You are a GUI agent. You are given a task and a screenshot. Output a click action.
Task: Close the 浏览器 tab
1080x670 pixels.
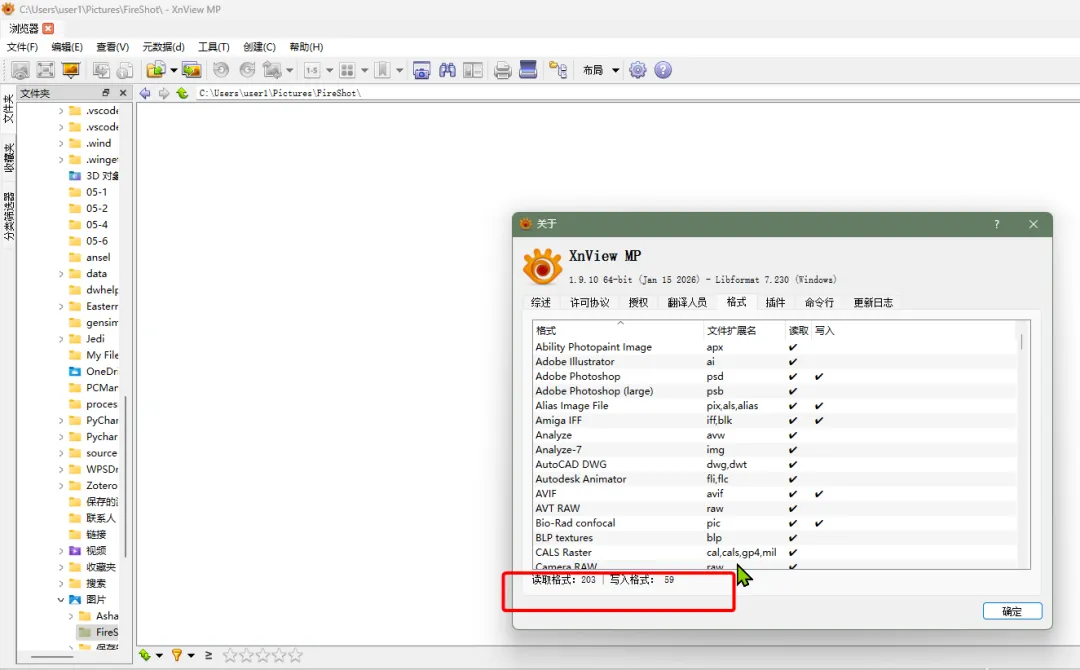coord(48,28)
